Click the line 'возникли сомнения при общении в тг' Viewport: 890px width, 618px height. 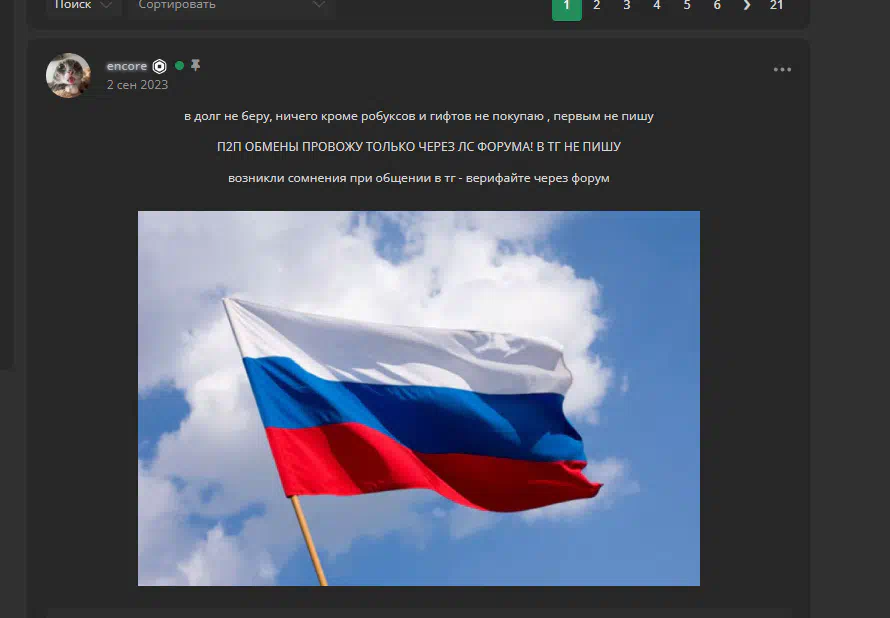pos(342,178)
